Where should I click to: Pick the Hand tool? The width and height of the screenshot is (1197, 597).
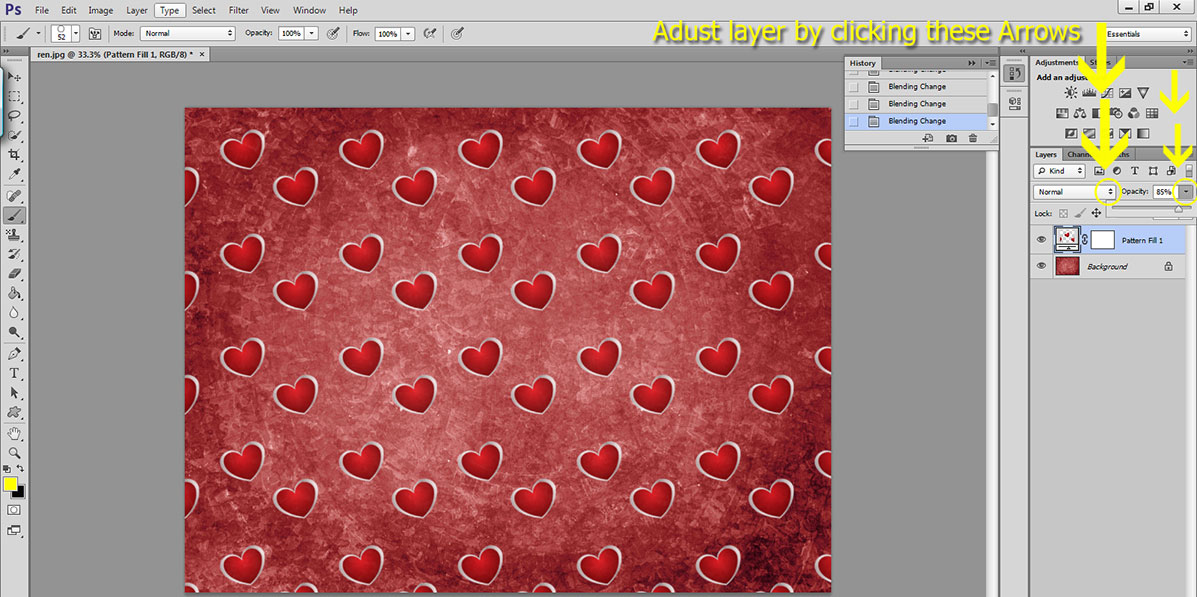coord(14,434)
